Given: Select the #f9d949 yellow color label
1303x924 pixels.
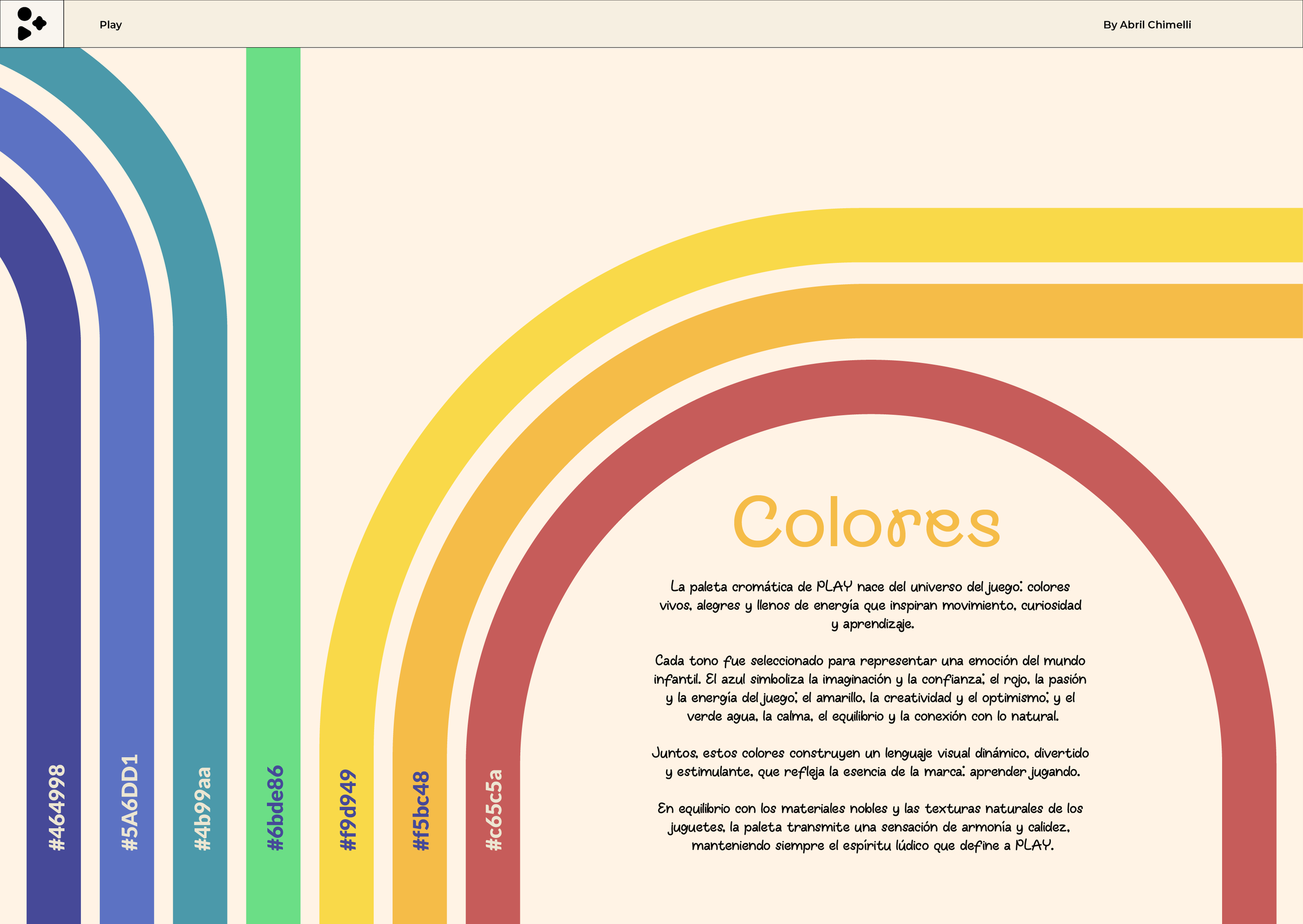Looking at the screenshot, I should pos(348,810).
